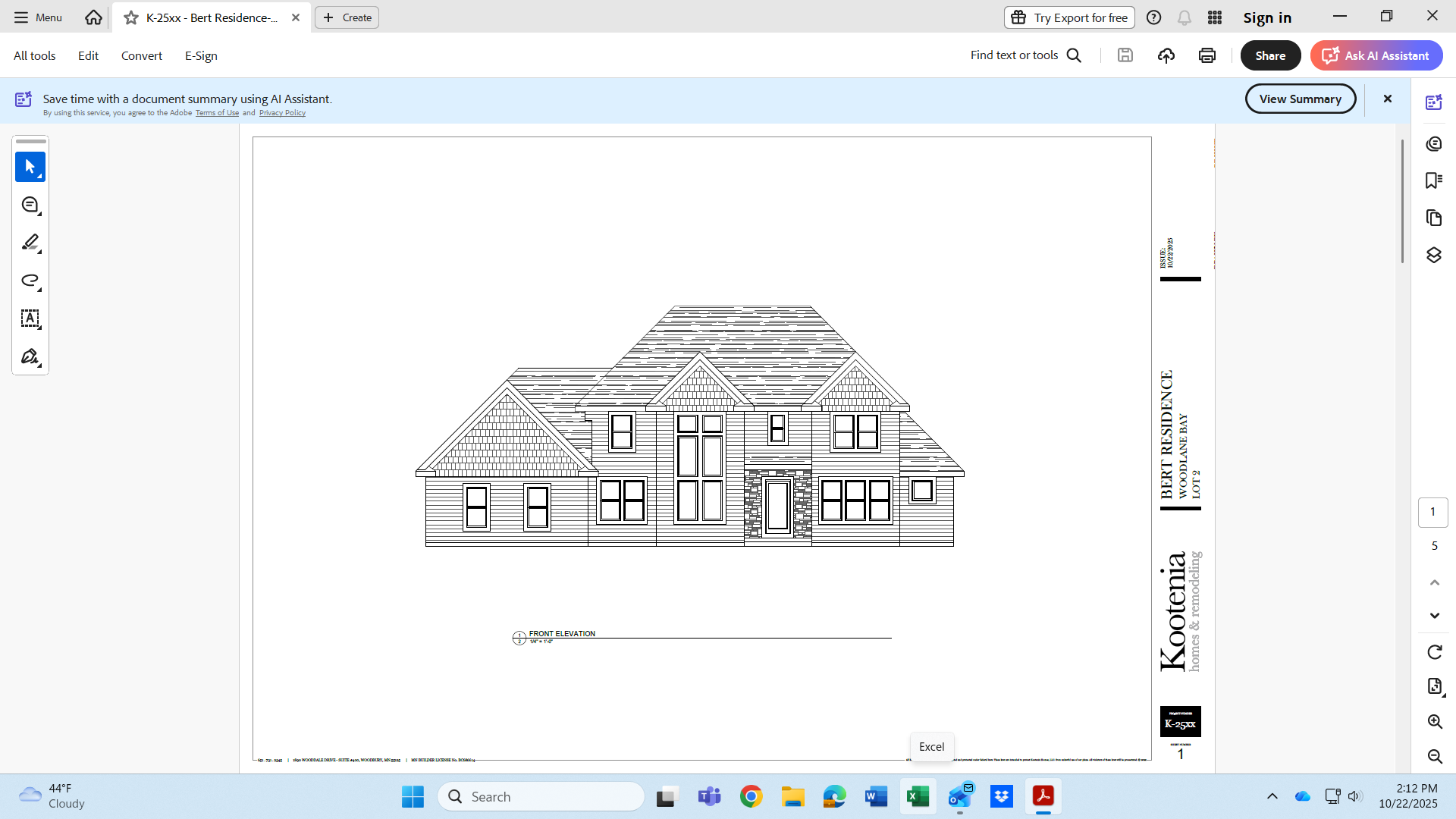Show hidden system tray icons
Image resolution: width=1456 pixels, height=819 pixels.
point(1272,796)
